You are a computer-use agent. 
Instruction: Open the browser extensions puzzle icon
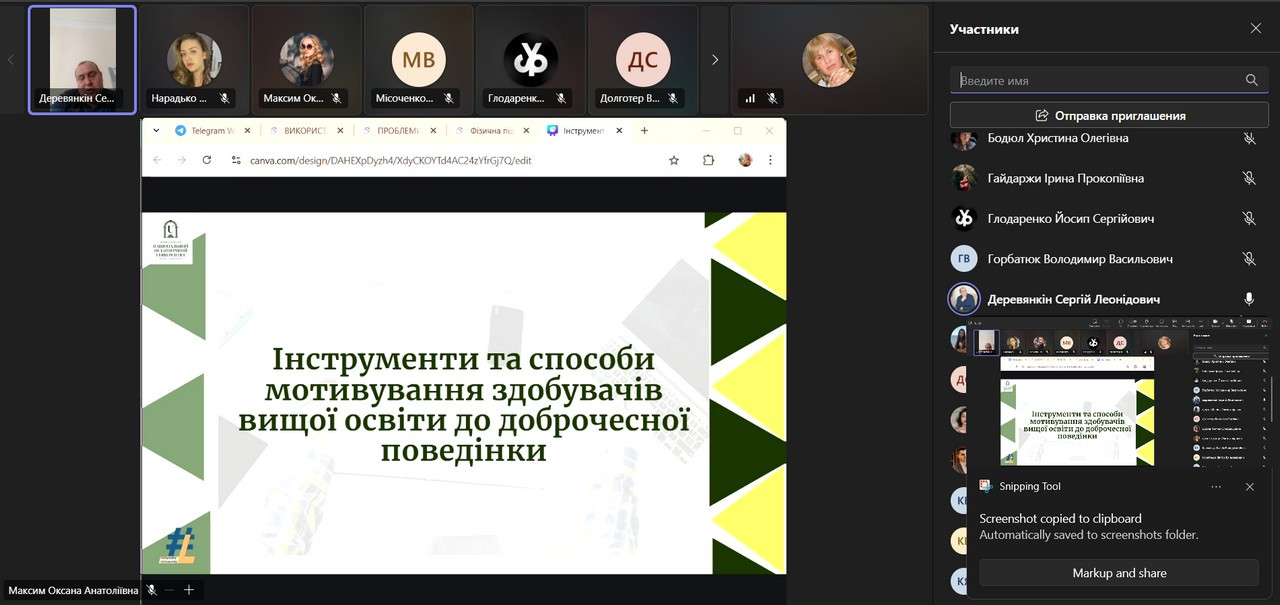point(708,160)
